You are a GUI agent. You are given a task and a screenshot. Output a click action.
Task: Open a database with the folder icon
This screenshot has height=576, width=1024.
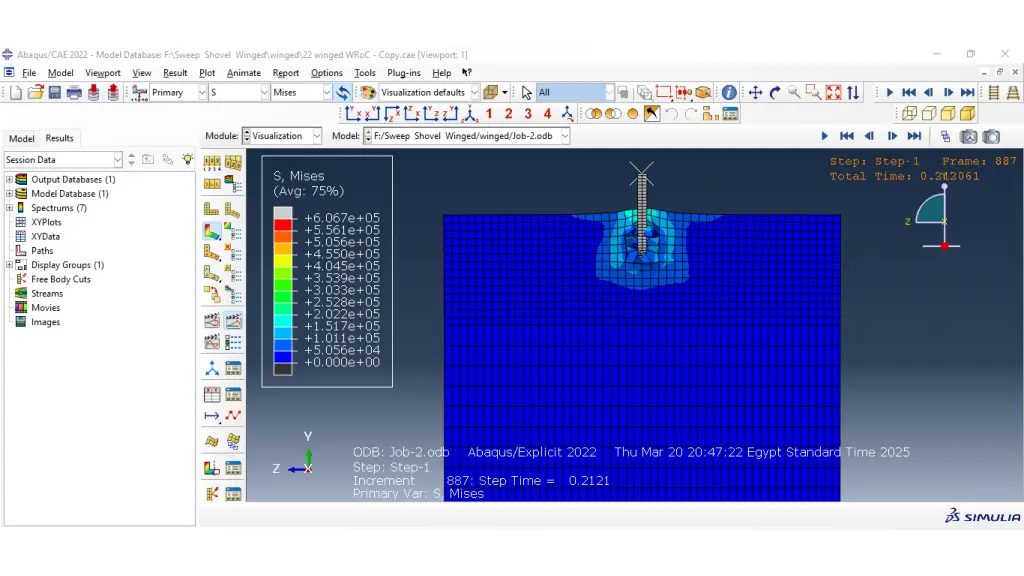(35, 93)
